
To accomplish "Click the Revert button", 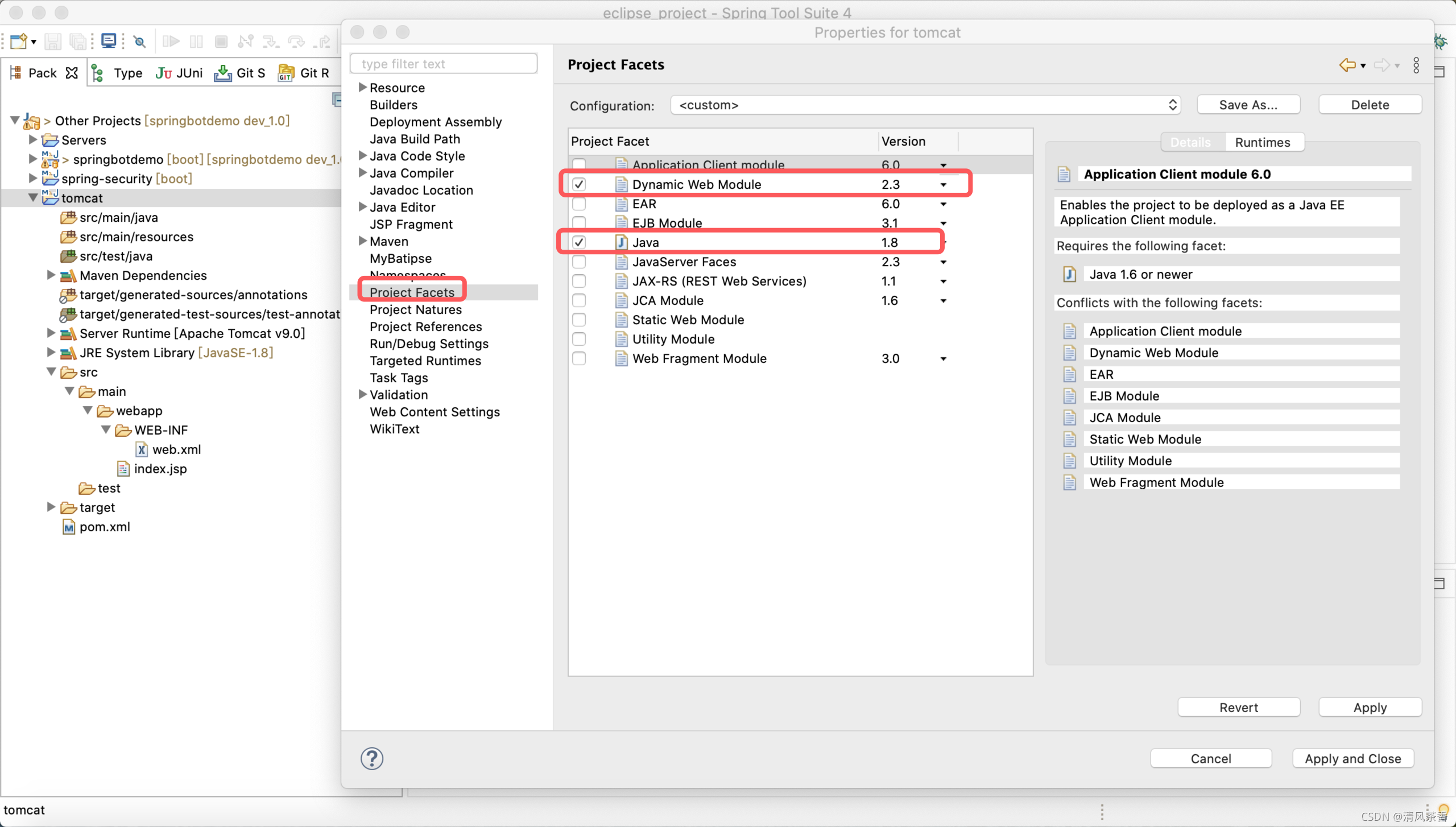I will (1239, 707).
